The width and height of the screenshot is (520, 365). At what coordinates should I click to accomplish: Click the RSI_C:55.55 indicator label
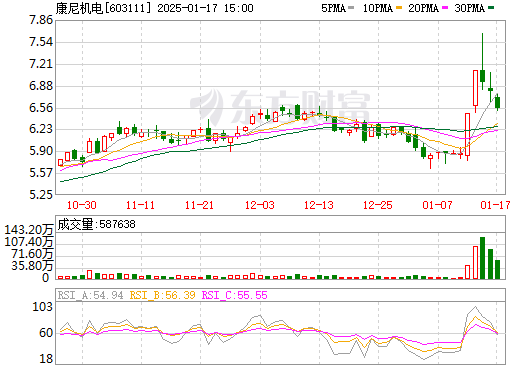coord(235,295)
